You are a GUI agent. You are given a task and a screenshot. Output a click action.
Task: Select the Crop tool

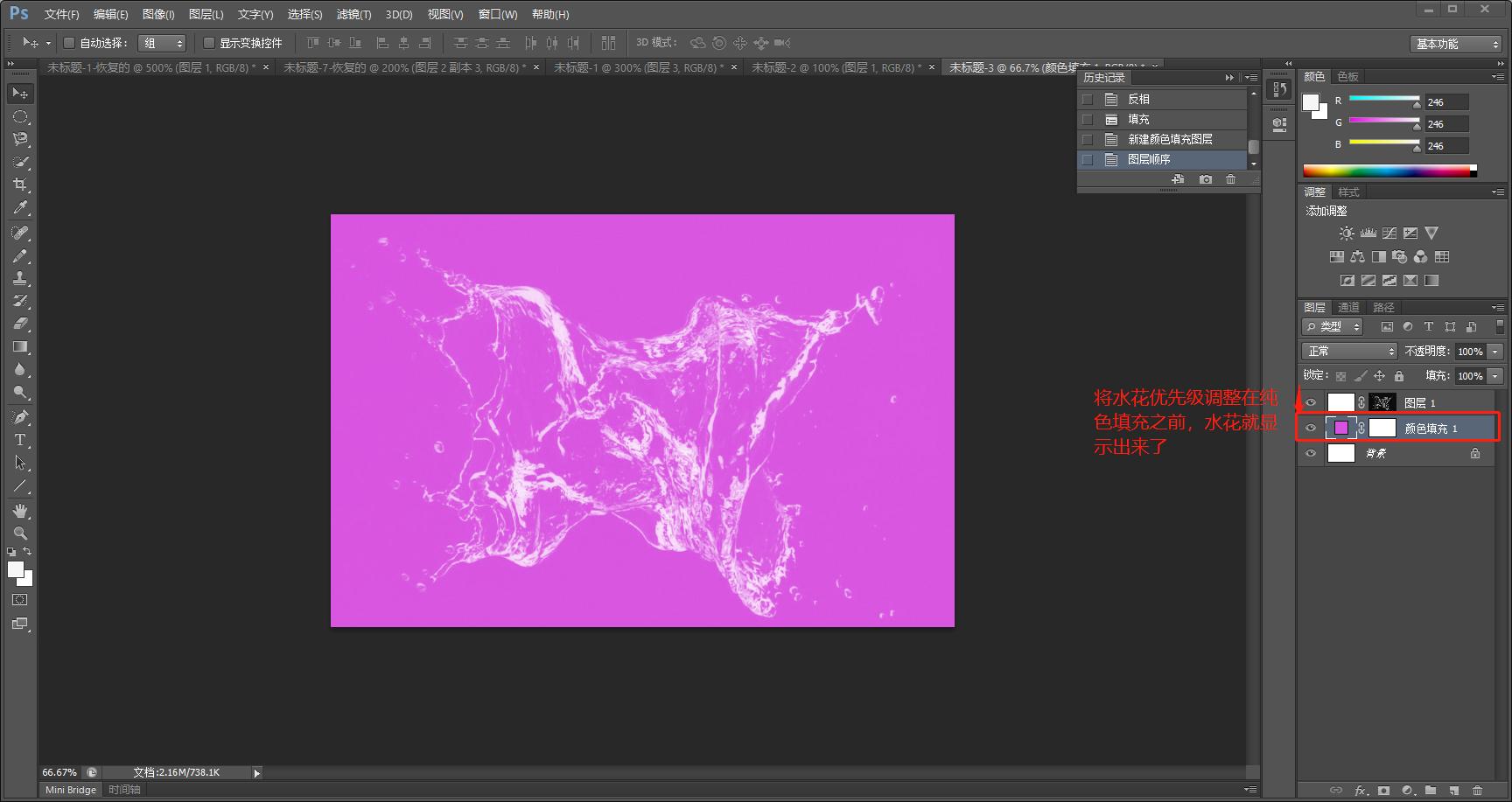point(20,185)
